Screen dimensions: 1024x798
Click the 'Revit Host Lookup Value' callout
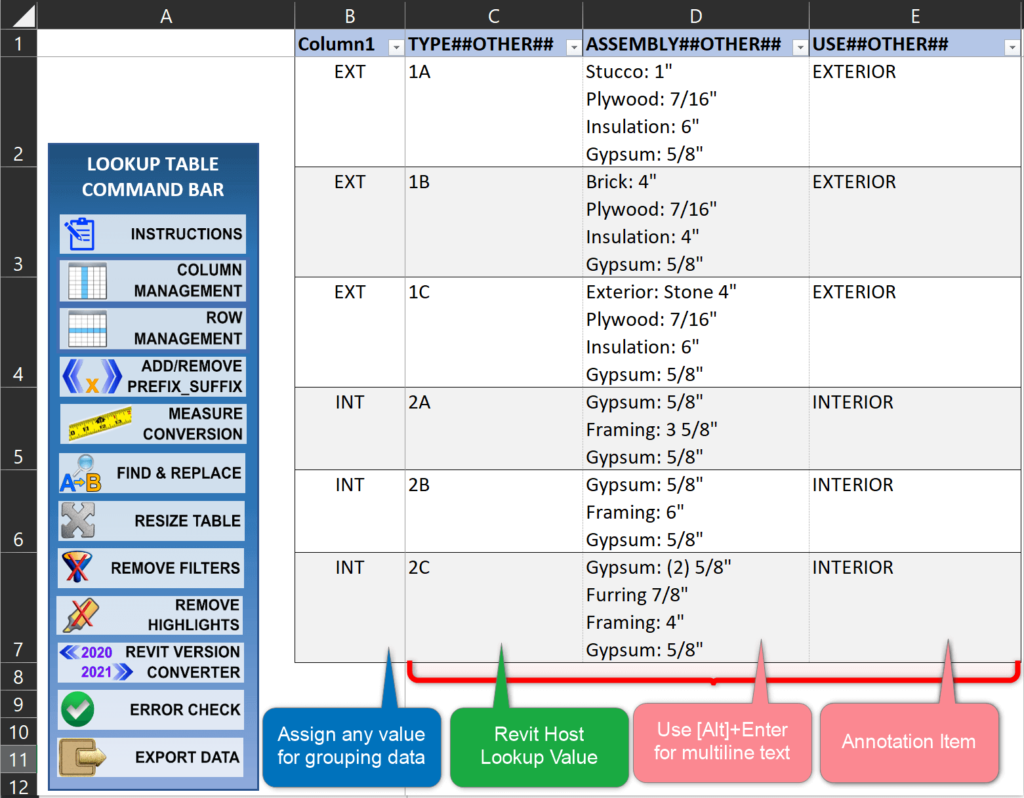[539, 746]
